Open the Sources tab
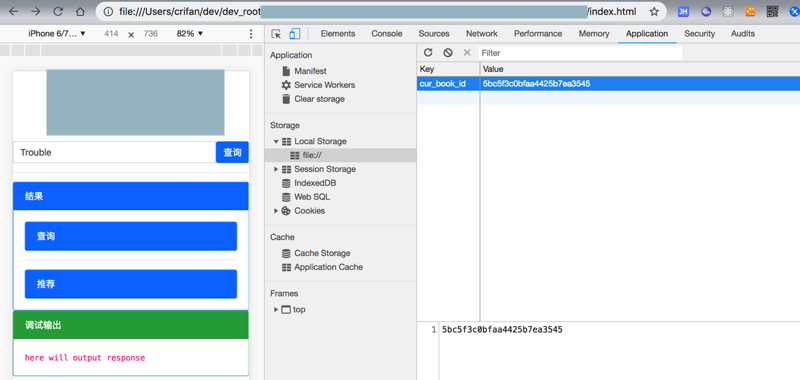This screenshot has width=800, height=380. pos(434,34)
